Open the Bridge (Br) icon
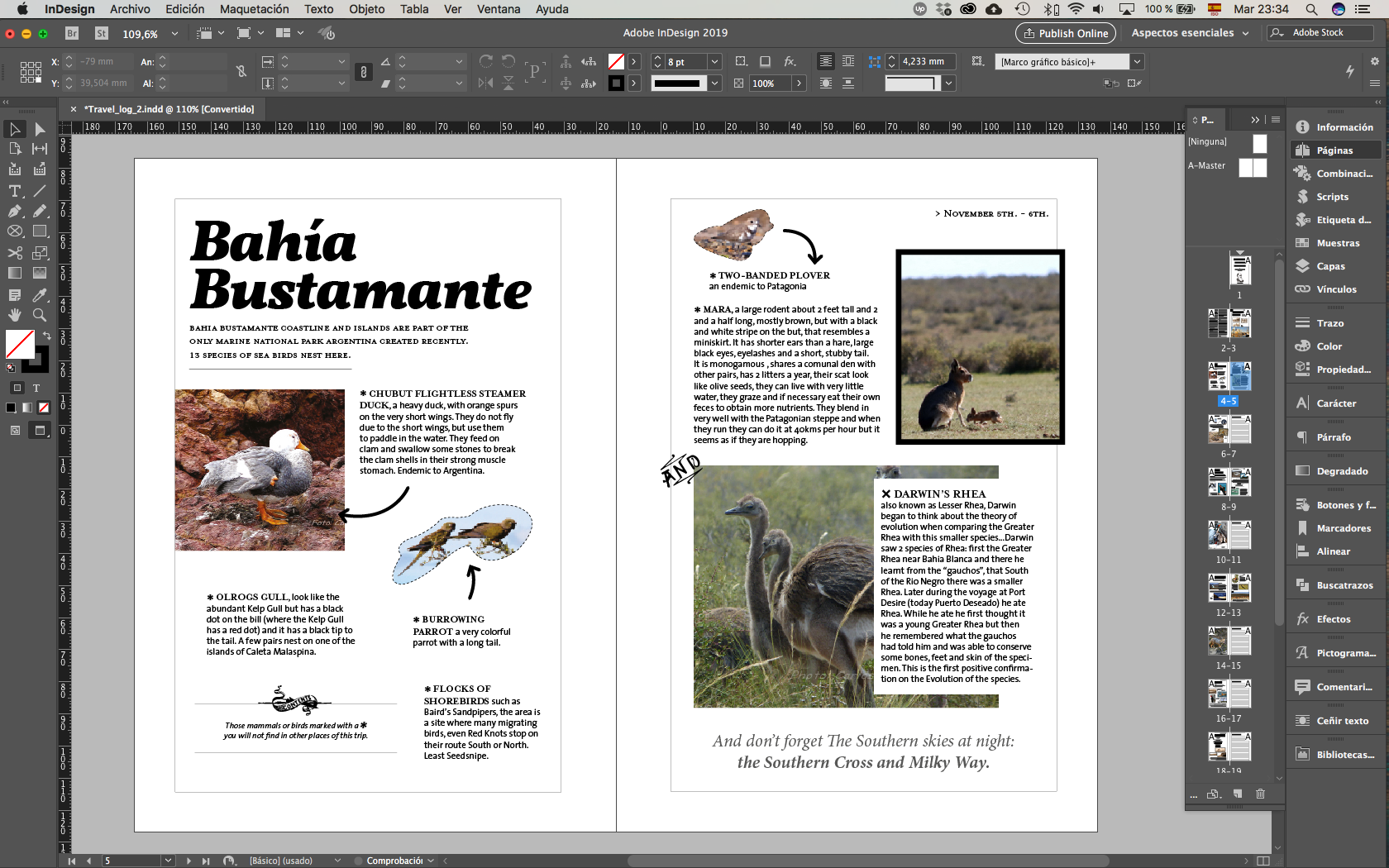 (72, 33)
